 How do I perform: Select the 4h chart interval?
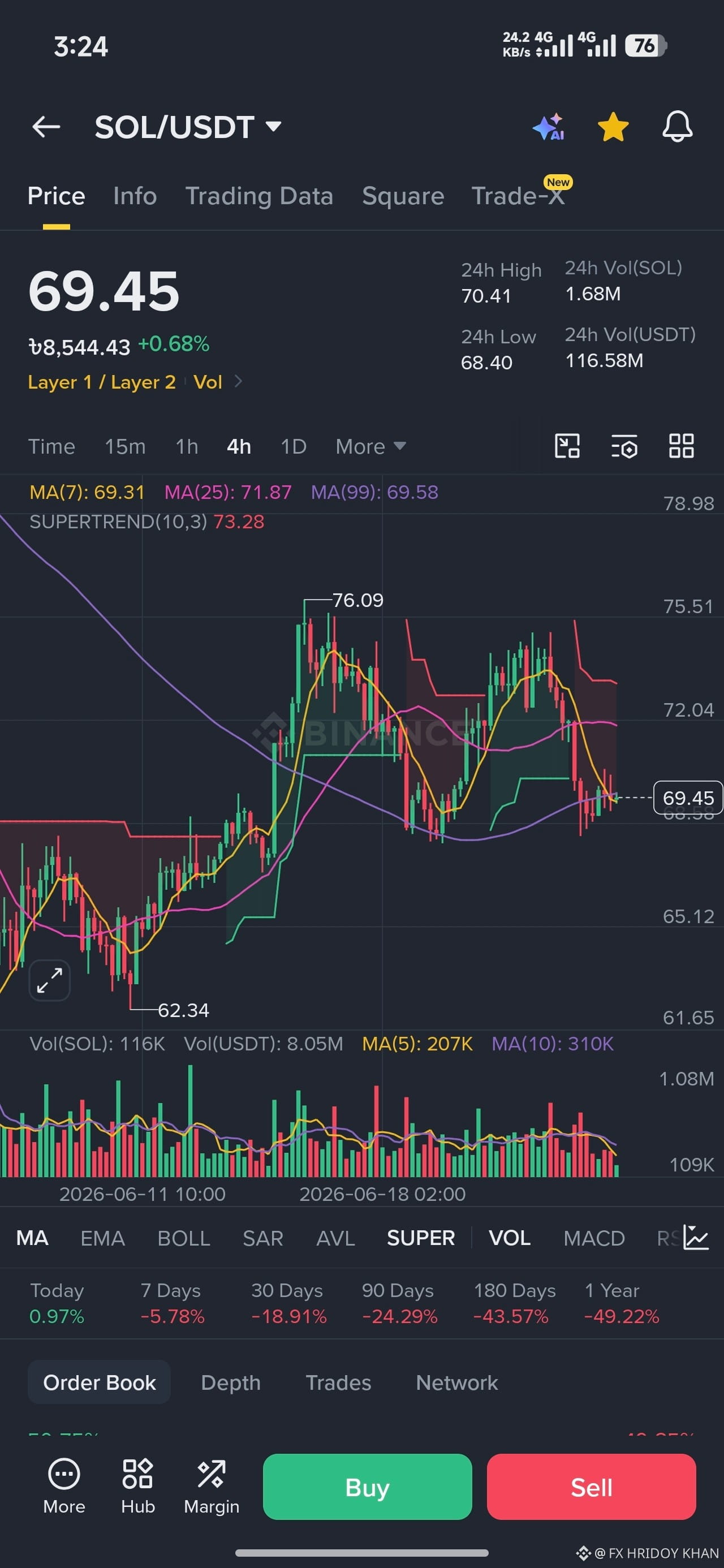(x=239, y=447)
